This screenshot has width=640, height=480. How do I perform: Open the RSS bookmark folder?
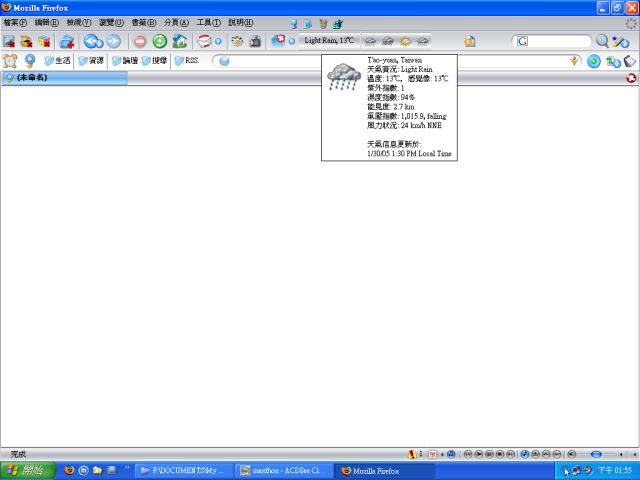(187, 61)
